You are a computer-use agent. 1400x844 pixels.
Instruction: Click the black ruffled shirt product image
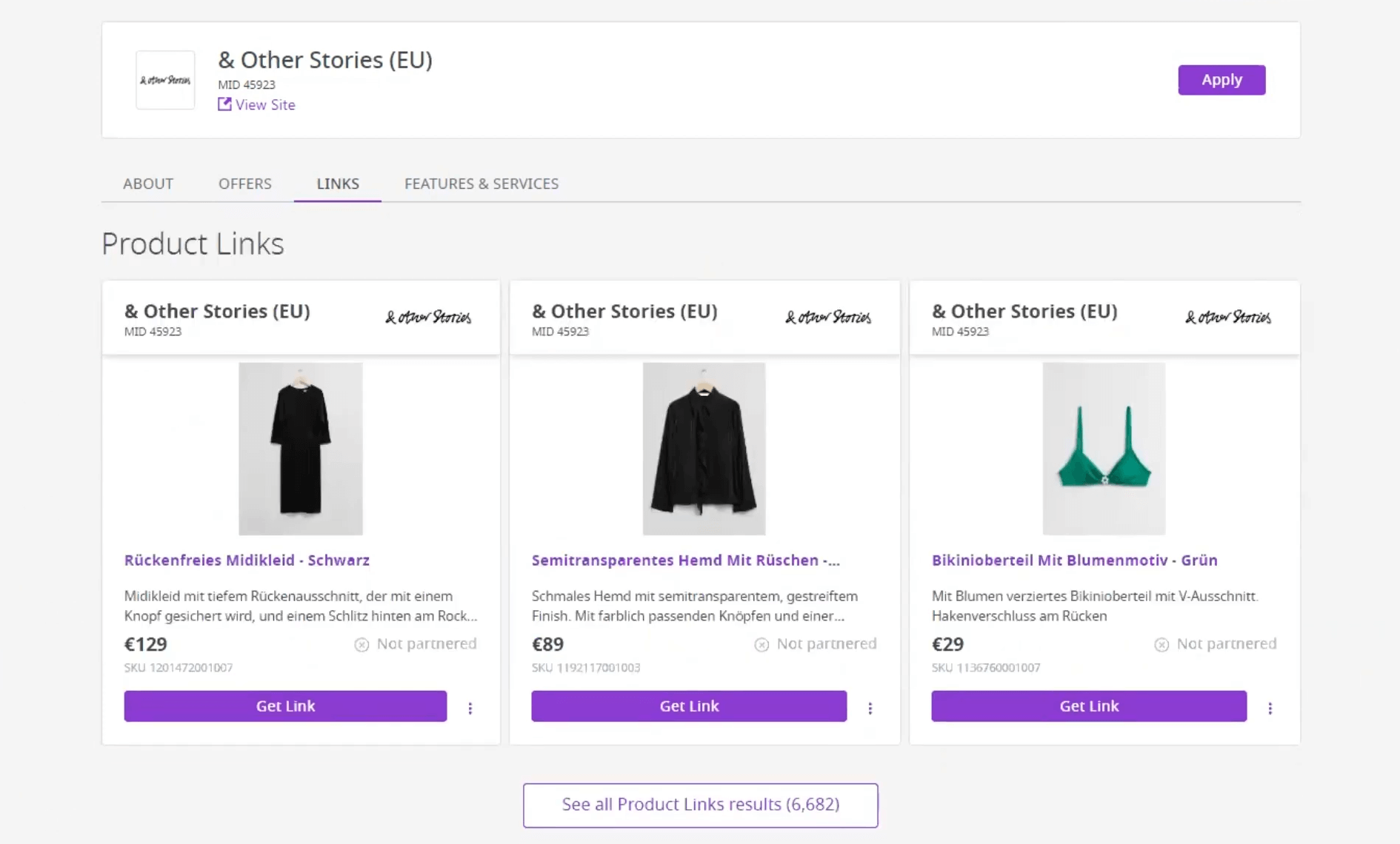[704, 449]
